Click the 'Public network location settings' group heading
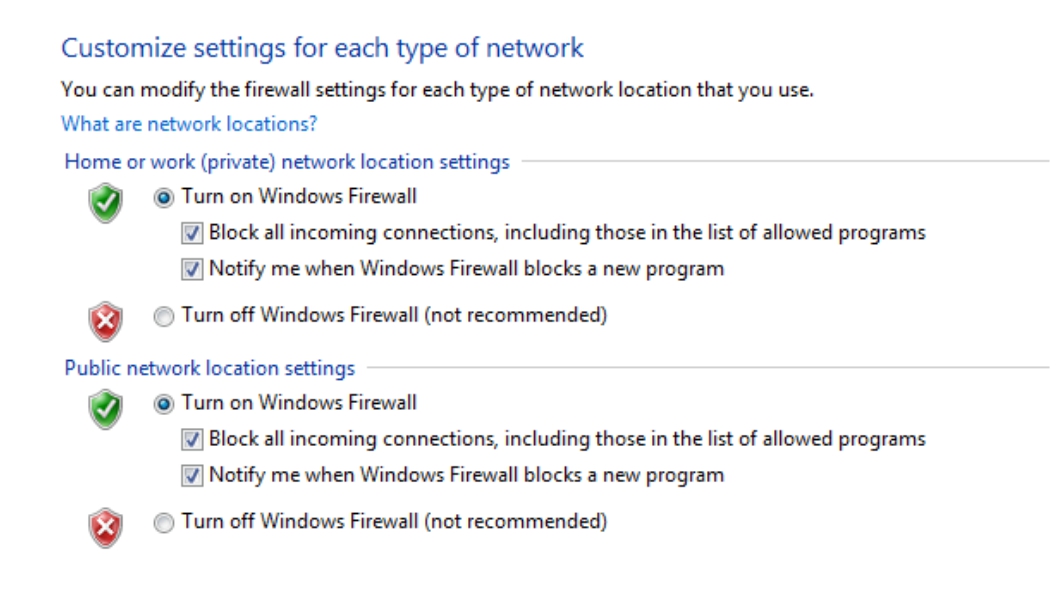 click(209, 368)
